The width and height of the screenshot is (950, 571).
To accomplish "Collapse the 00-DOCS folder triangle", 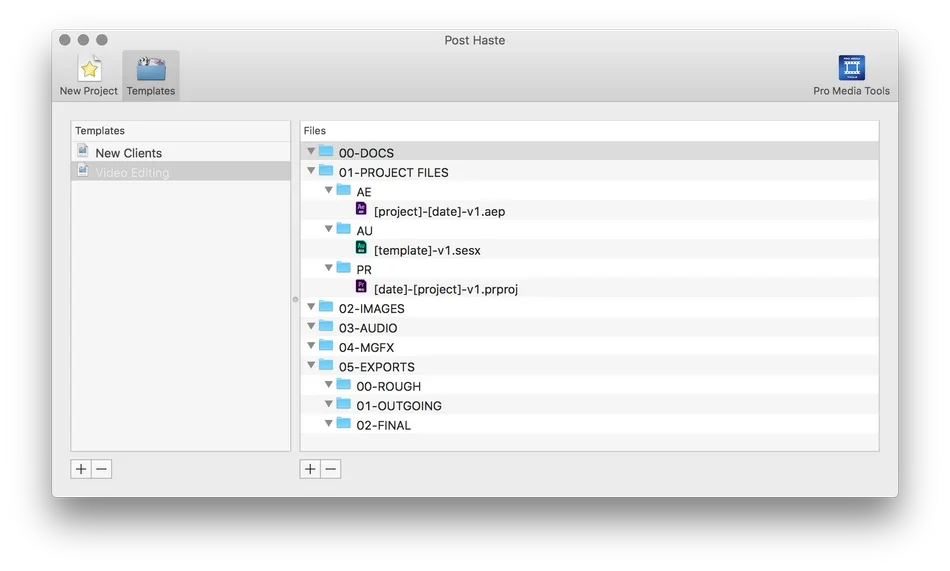I will (x=311, y=151).
